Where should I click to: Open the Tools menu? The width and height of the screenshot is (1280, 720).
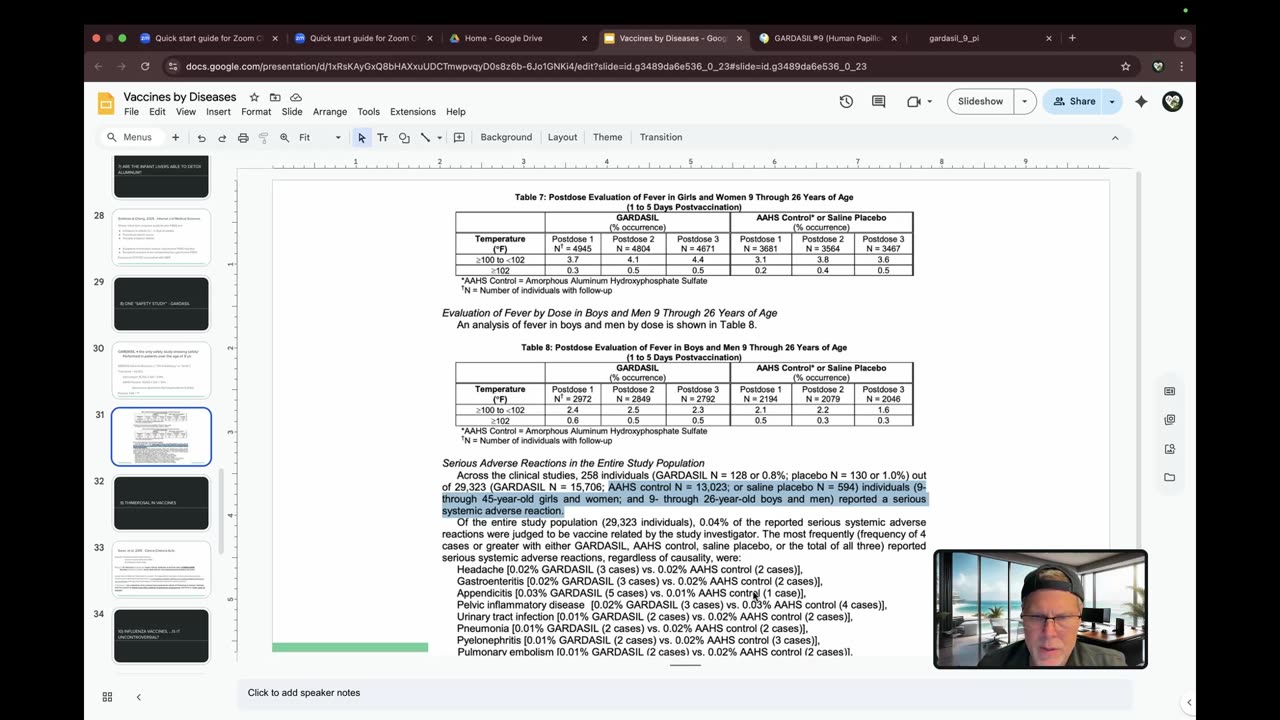pyautogui.click(x=369, y=112)
